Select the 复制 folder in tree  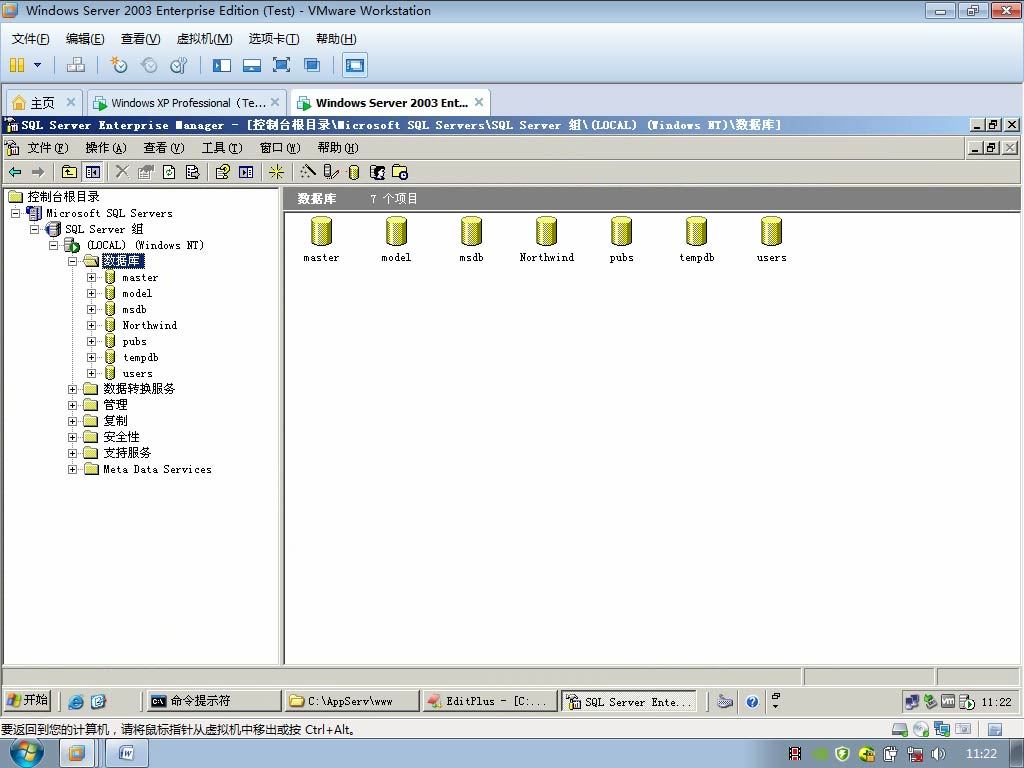[x=115, y=421]
